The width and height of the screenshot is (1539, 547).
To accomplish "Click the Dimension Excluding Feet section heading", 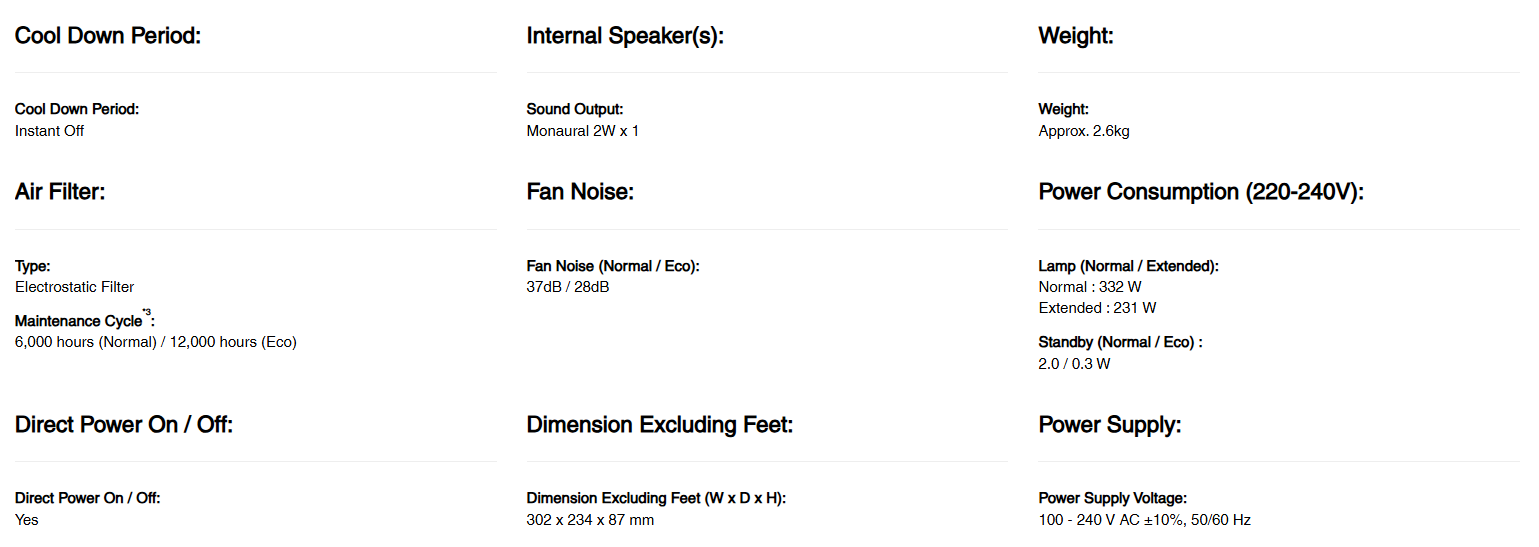I will (659, 425).
